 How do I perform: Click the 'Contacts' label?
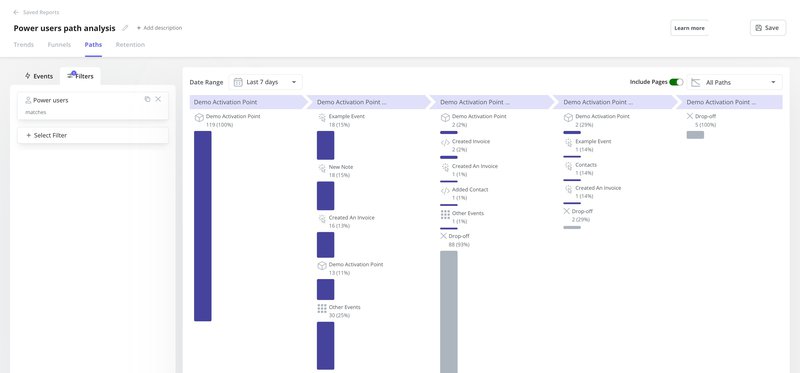pos(586,165)
